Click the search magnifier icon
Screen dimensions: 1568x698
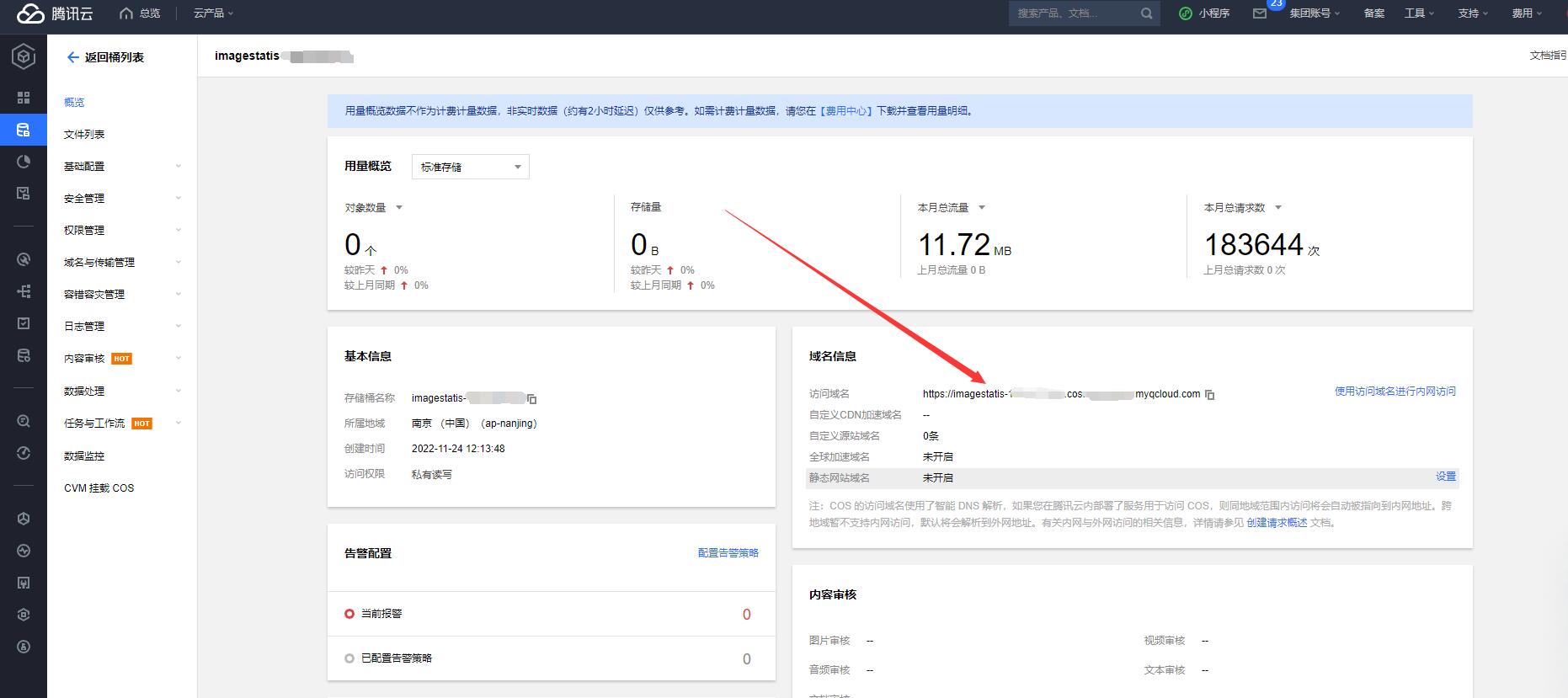[x=1146, y=13]
